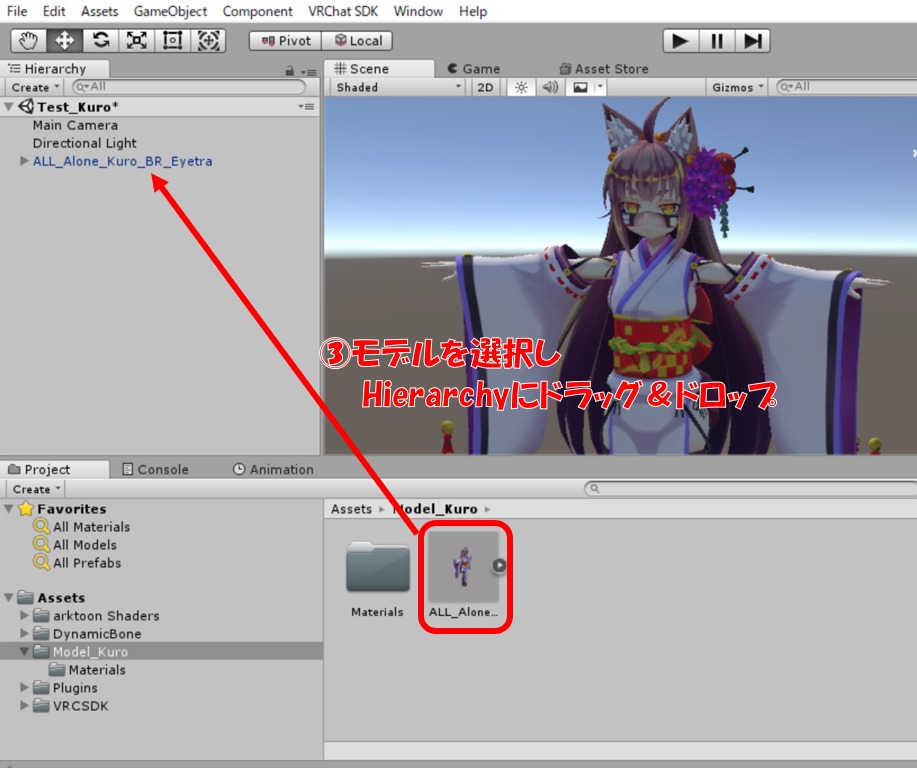Toggle Local handle rotation button
This screenshot has height=768, width=917.
(358, 41)
